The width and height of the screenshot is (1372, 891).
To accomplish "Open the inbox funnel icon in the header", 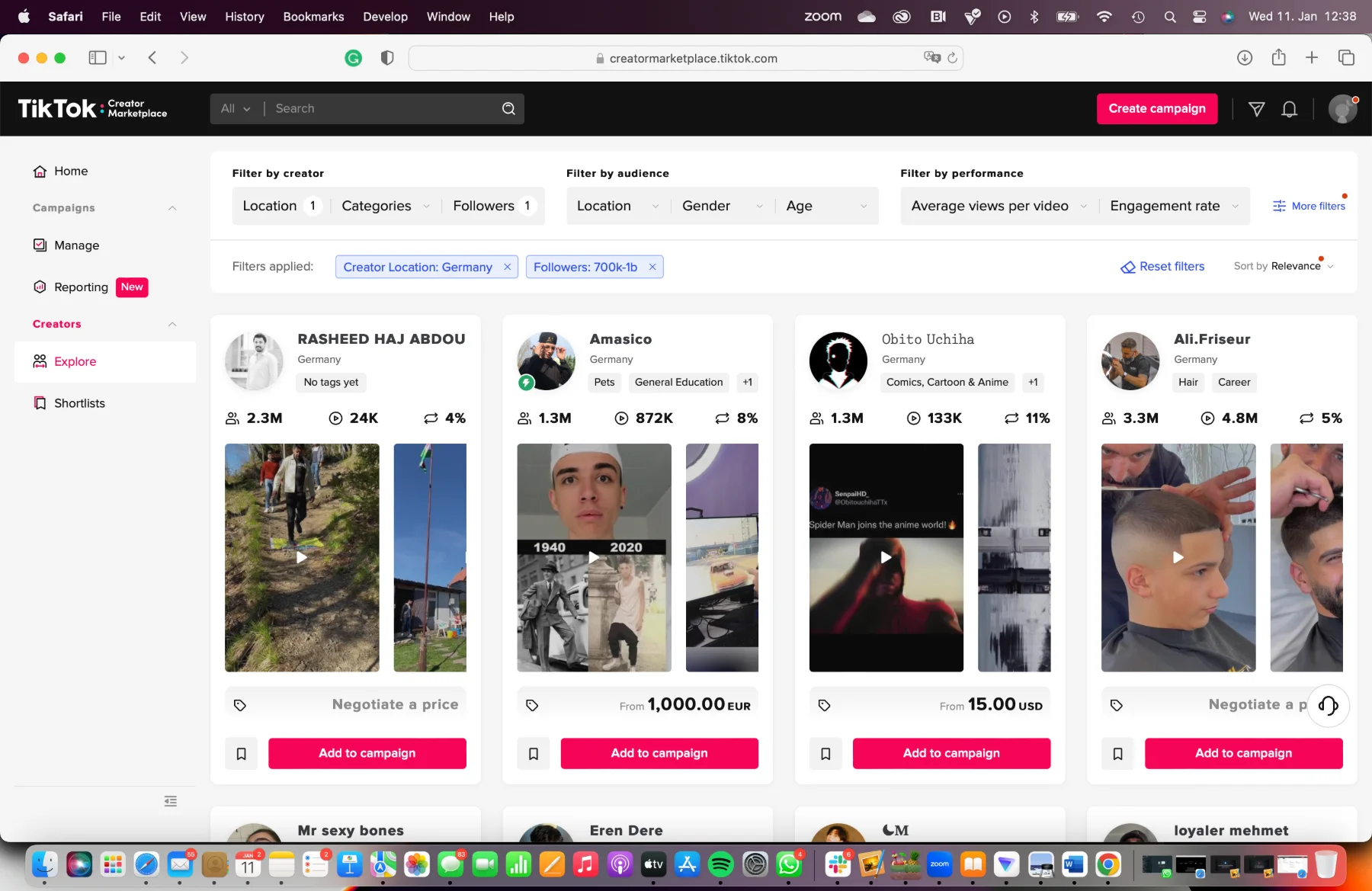I will [x=1257, y=109].
